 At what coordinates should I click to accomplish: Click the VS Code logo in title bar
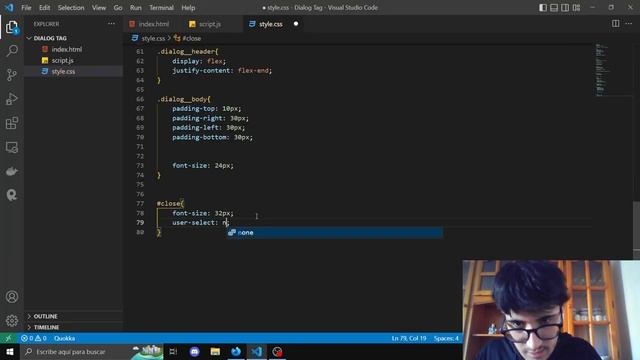tap(9, 7)
